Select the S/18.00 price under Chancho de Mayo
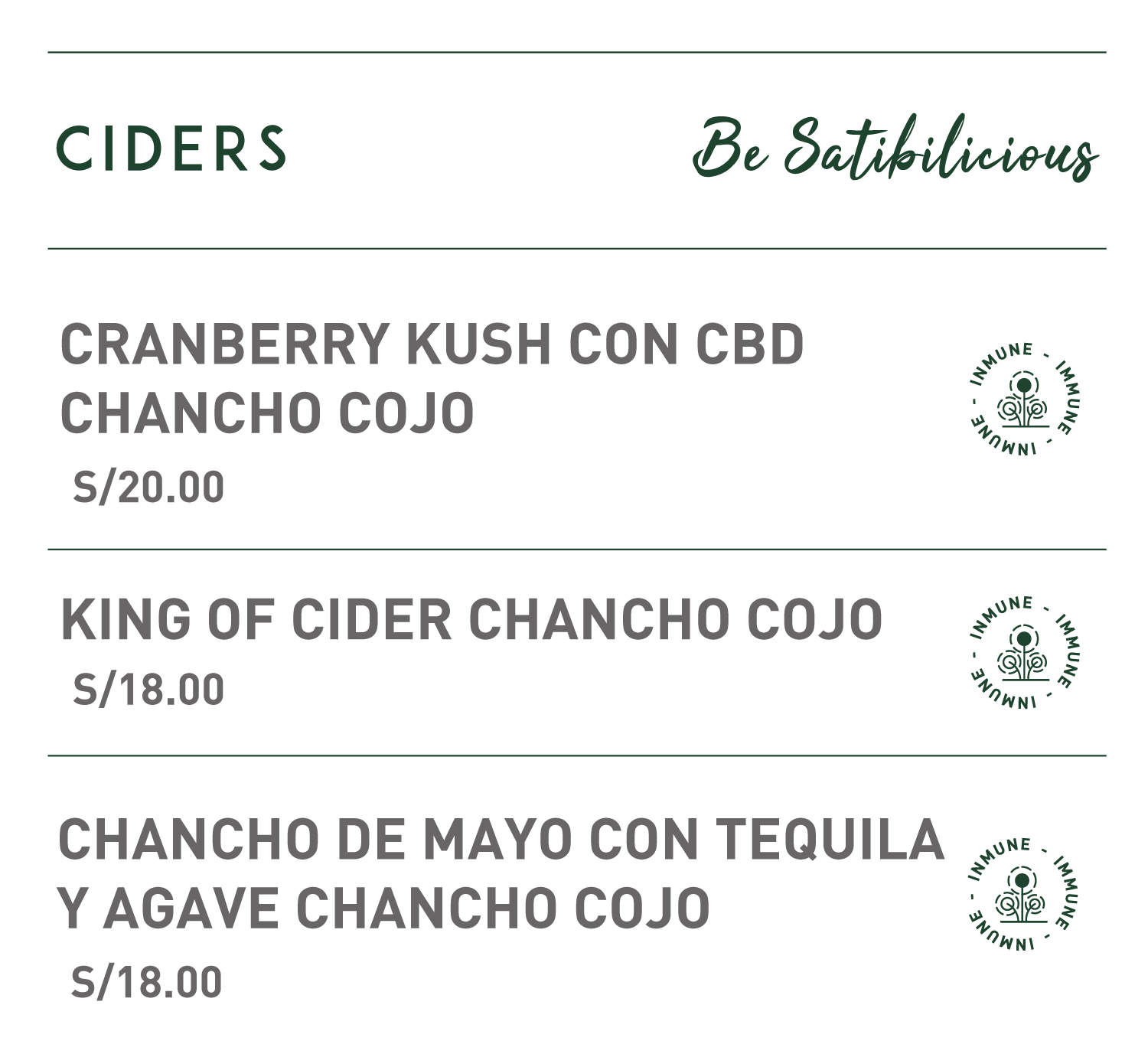Screen dimensions: 1148x1044 pyautogui.click(x=146, y=983)
